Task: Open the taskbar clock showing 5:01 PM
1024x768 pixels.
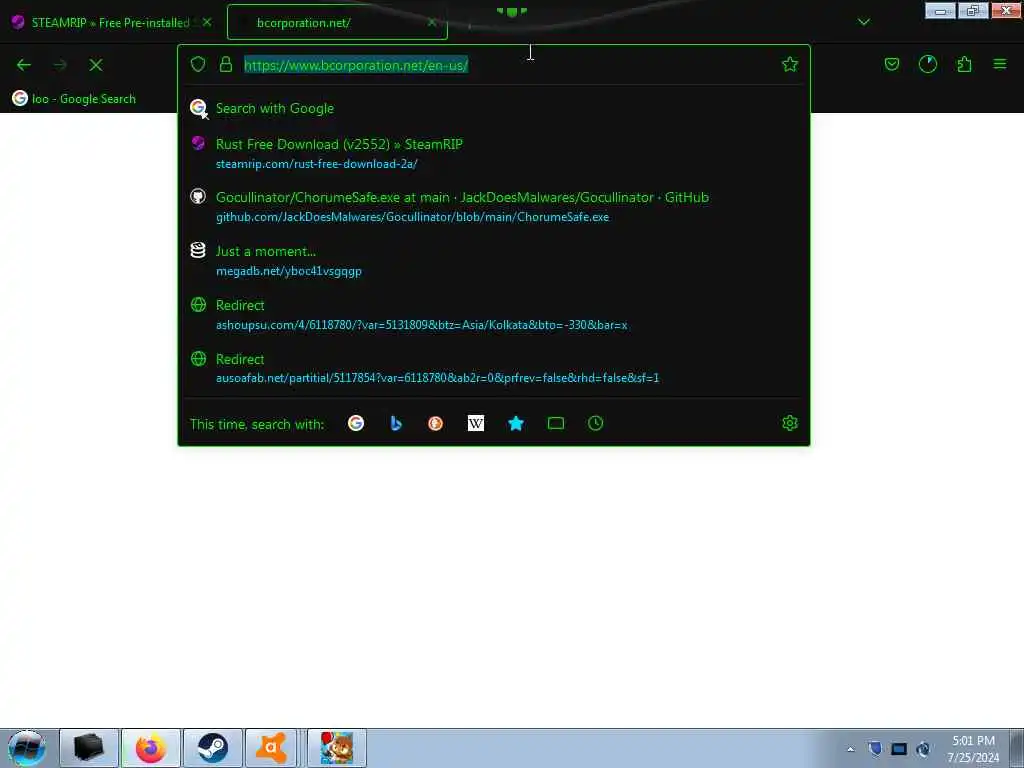Action: 973,749
